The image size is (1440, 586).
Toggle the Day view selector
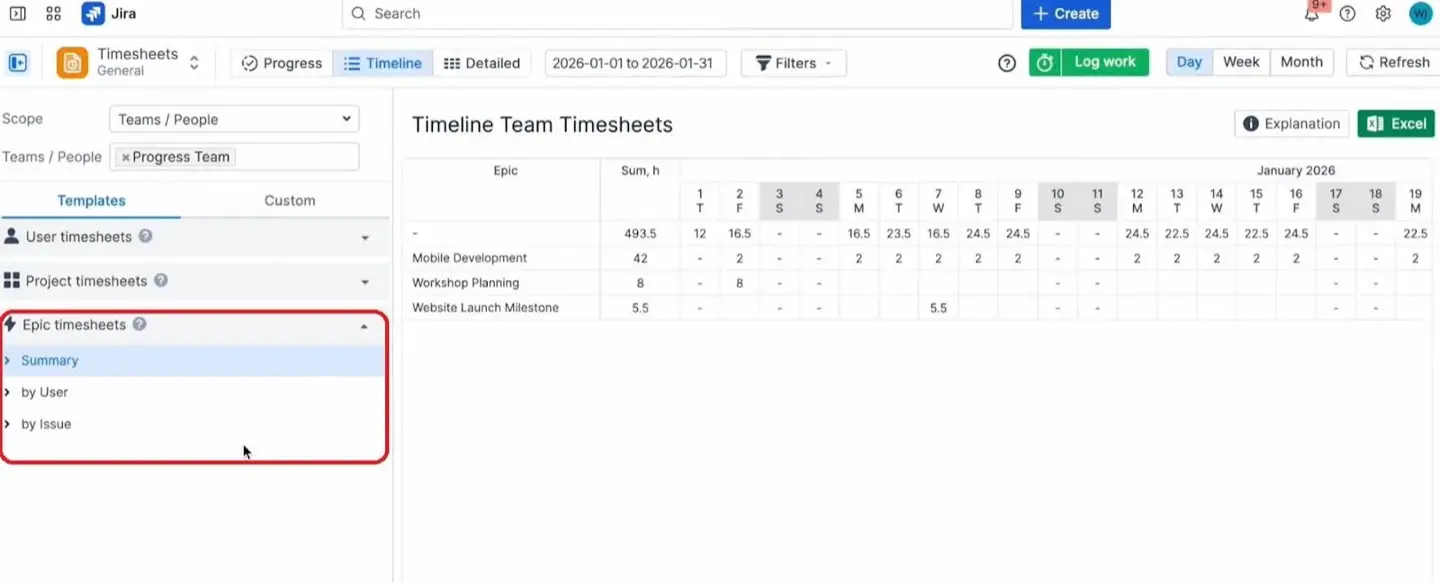coord(1188,61)
